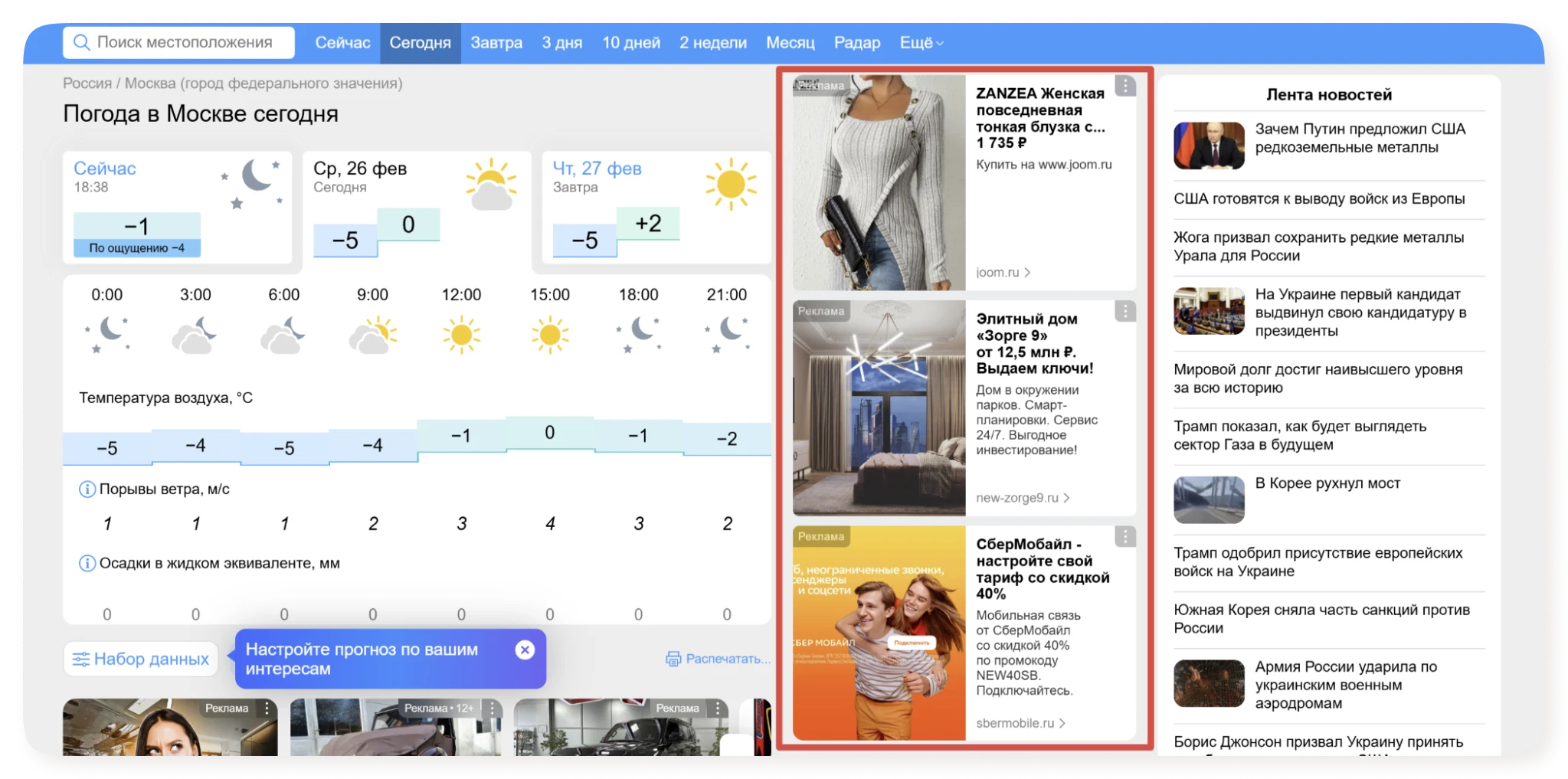Open news: В Корее рухнул мост
1568x779 pixels.
point(1327,483)
